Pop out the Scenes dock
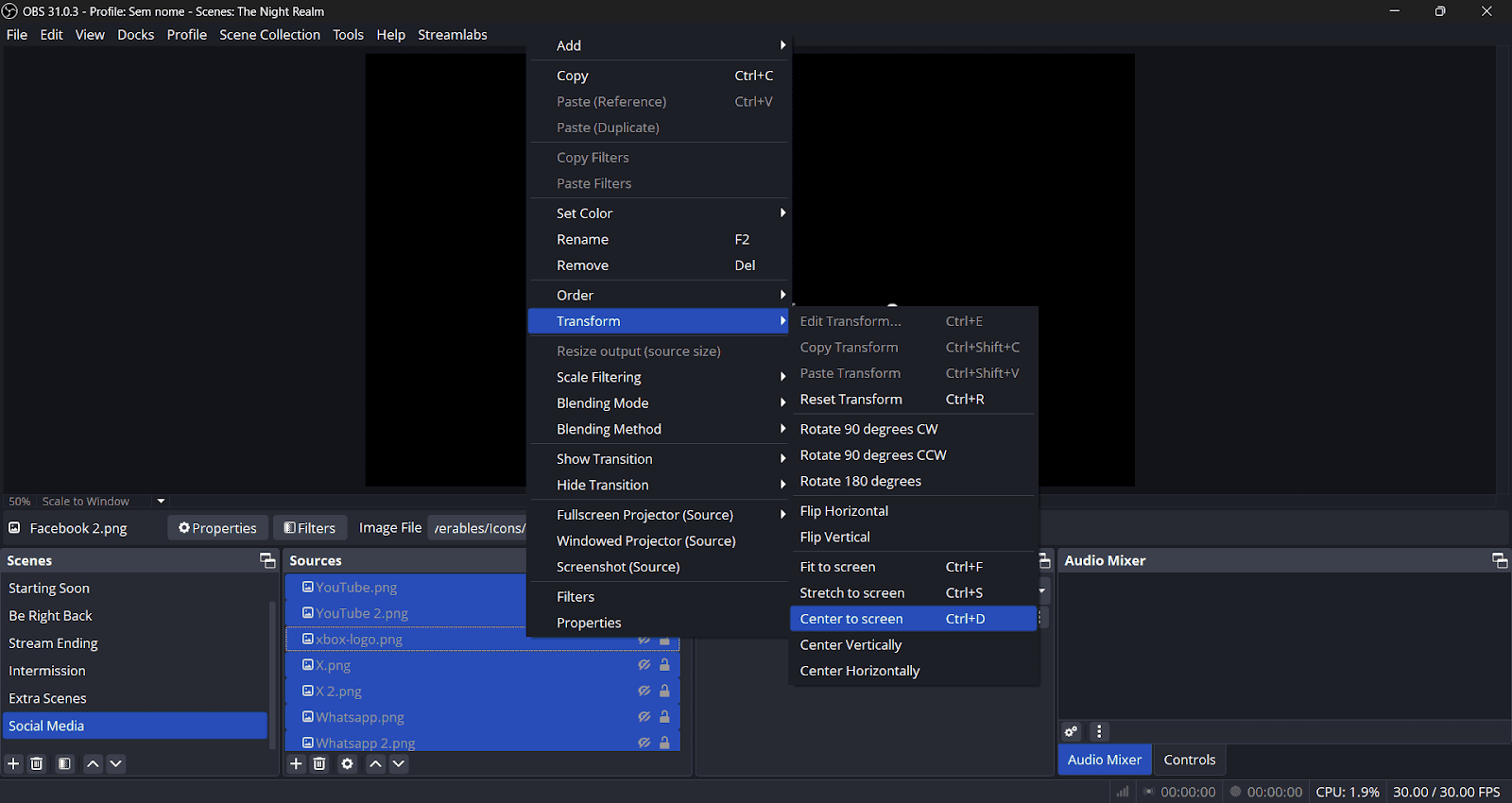Screen dimensions: 1512x803 point(267,560)
